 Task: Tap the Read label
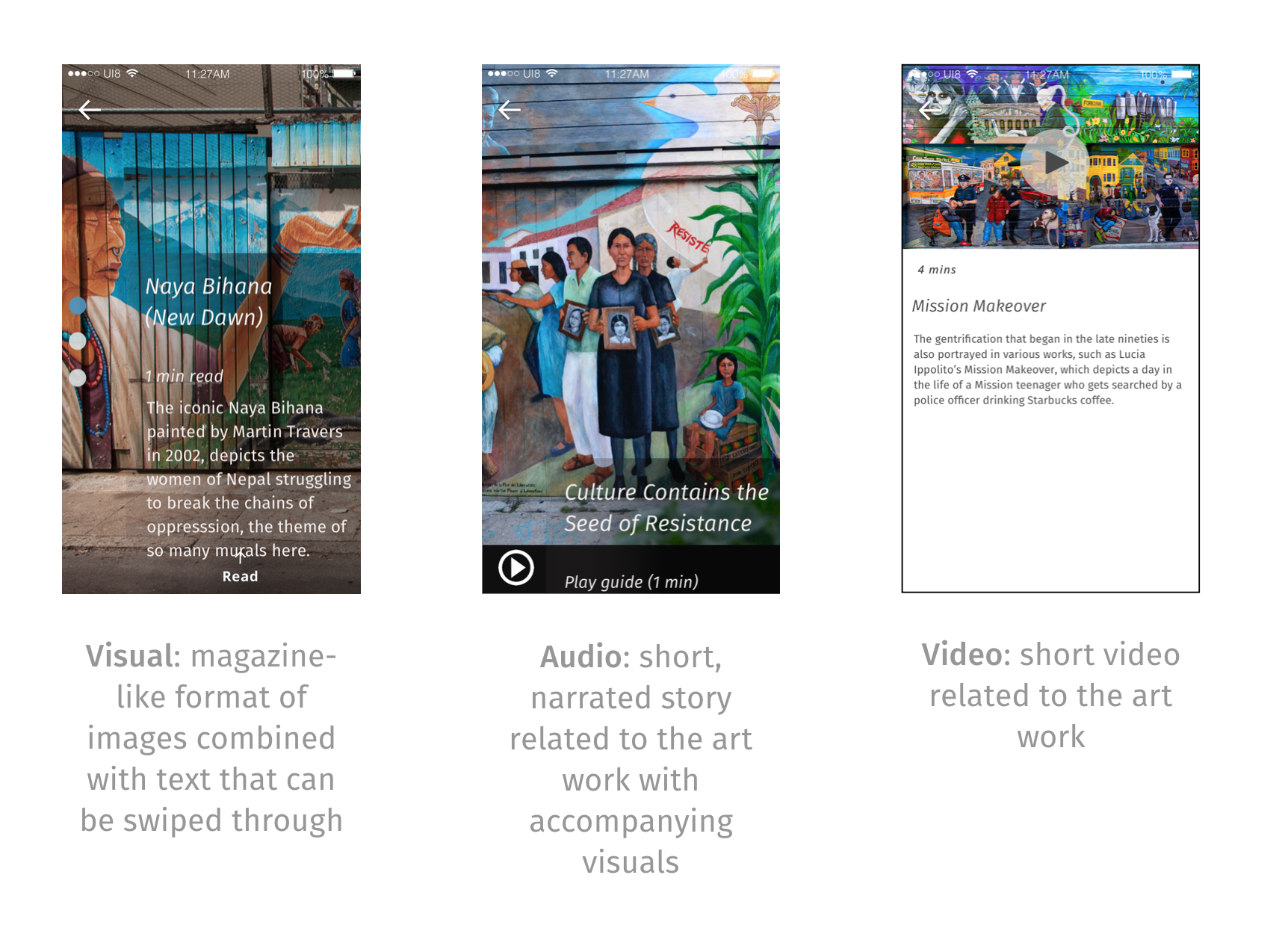(240, 576)
